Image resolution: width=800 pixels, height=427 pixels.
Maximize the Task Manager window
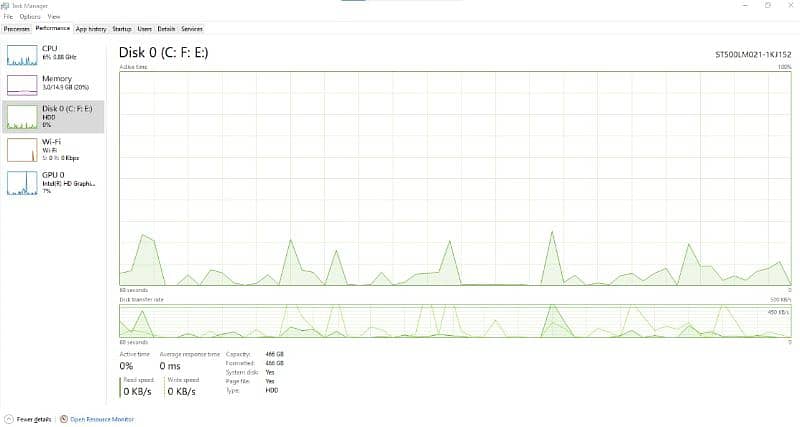coord(768,5)
